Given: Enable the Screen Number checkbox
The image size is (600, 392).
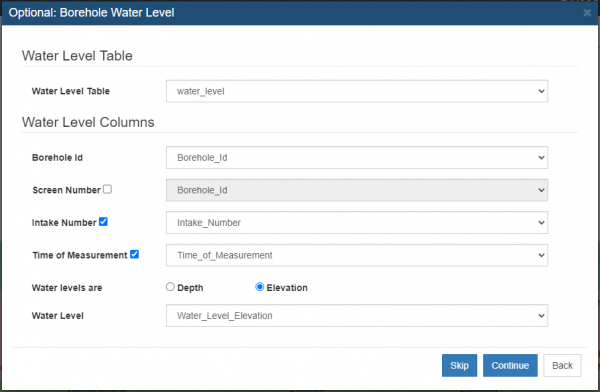Looking at the screenshot, I should pos(108,189).
